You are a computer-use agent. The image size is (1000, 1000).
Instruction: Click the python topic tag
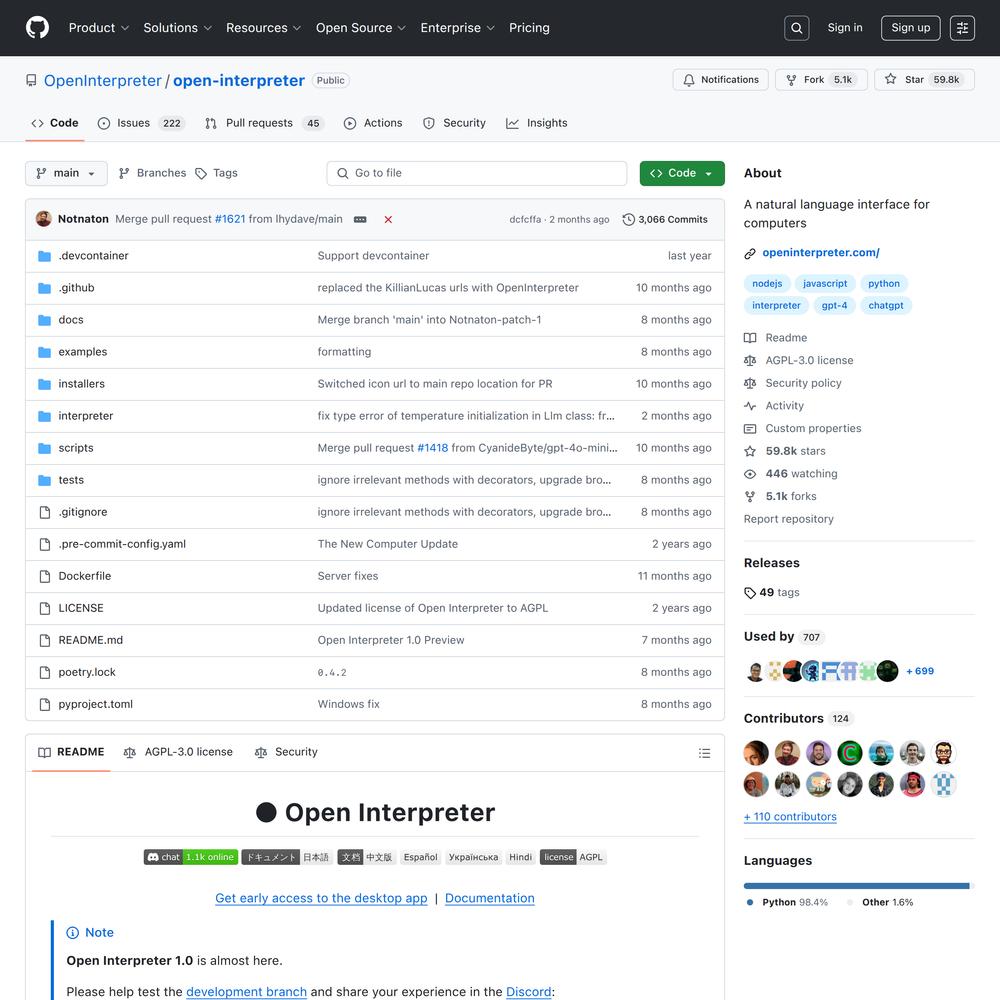click(x=884, y=284)
